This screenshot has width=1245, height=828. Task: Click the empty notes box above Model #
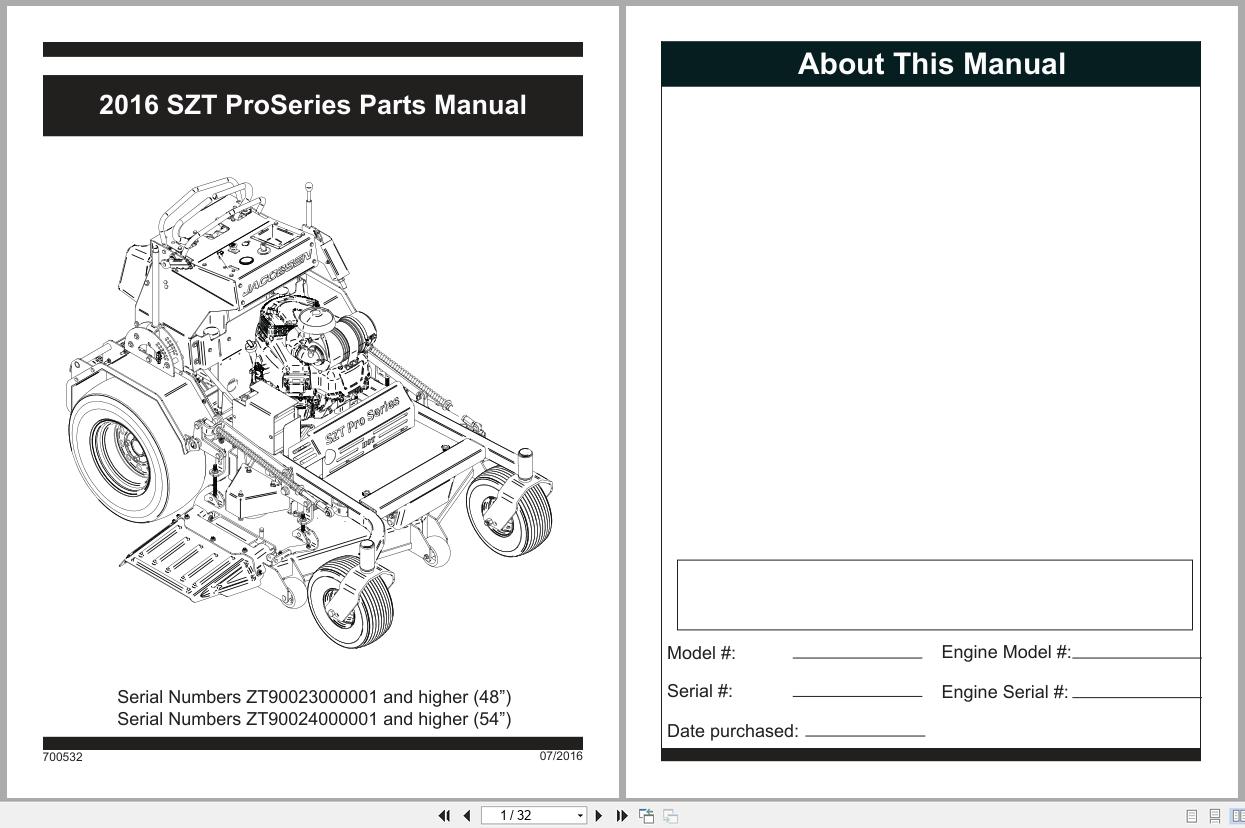935,595
